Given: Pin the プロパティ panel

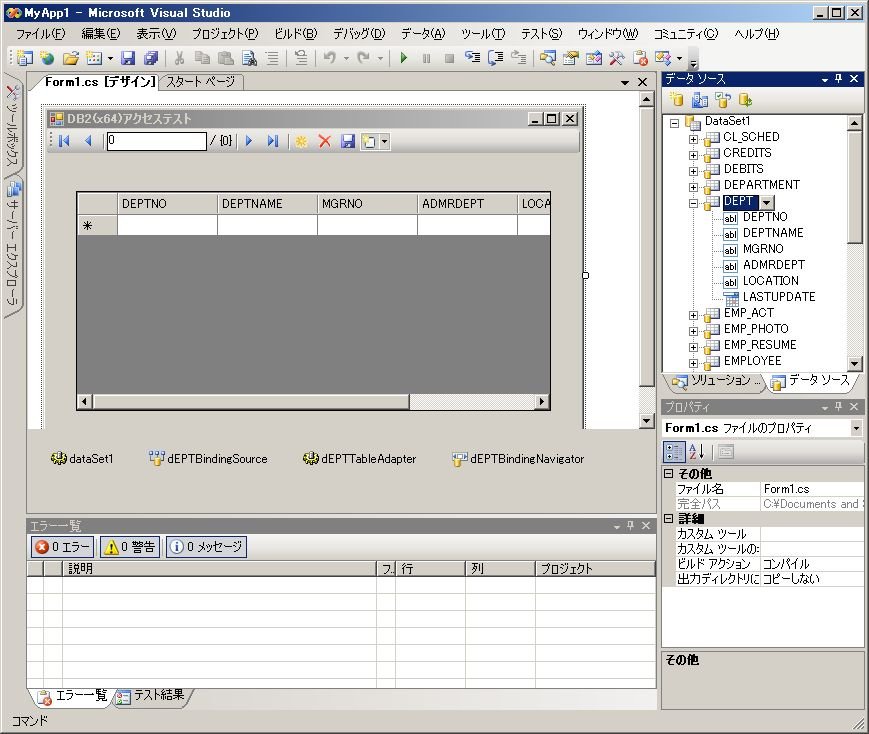Looking at the screenshot, I should (x=839, y=407).
